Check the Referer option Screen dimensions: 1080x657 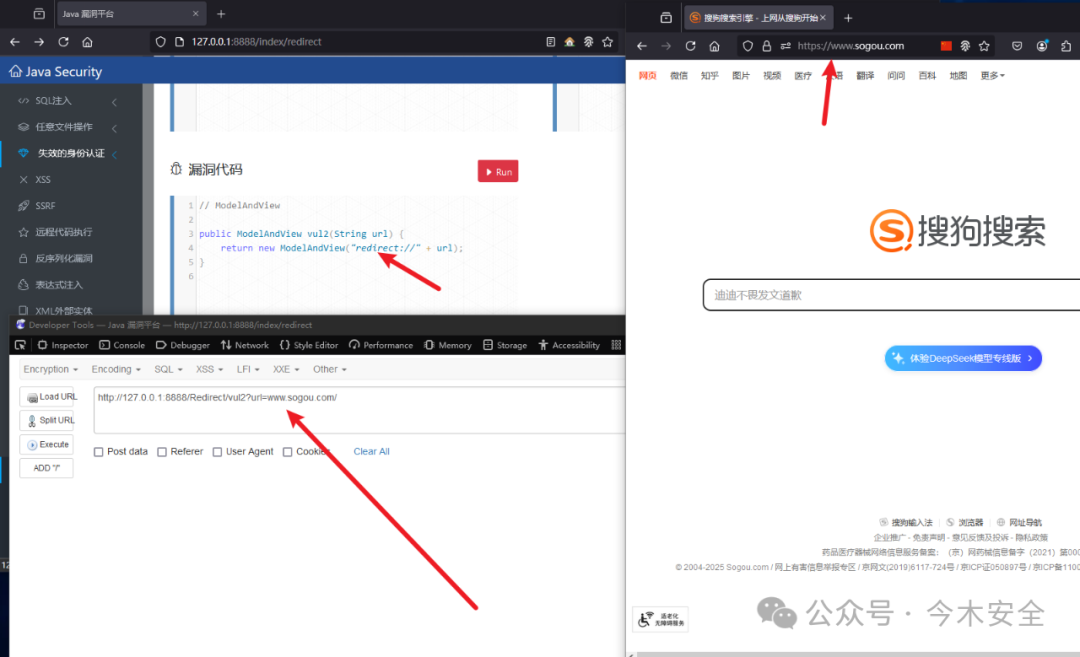(162, 452)
